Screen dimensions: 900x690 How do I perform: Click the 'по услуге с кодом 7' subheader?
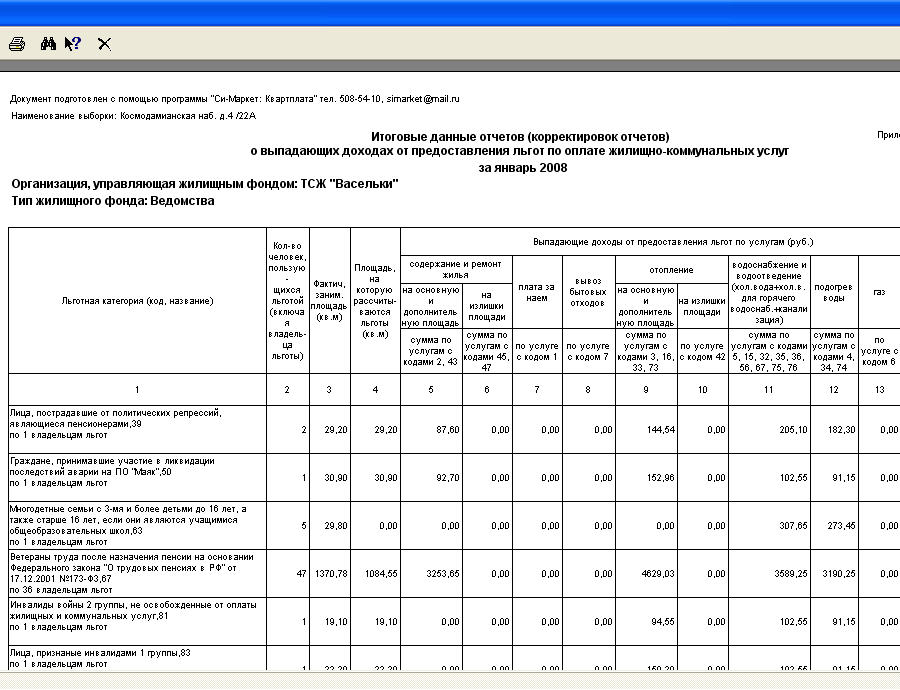coord(588,351)
